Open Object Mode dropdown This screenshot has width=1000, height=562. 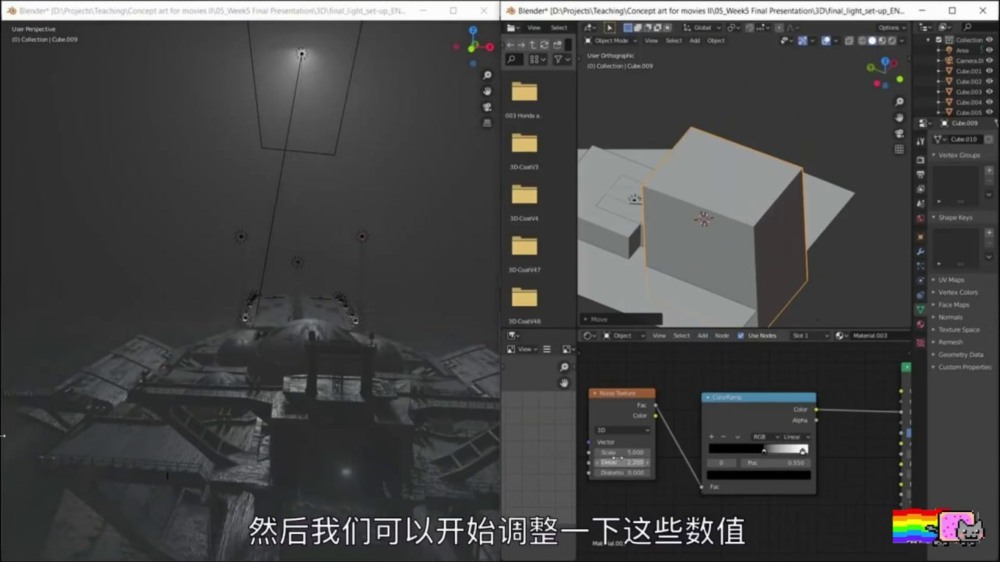(x=611, y=41)
